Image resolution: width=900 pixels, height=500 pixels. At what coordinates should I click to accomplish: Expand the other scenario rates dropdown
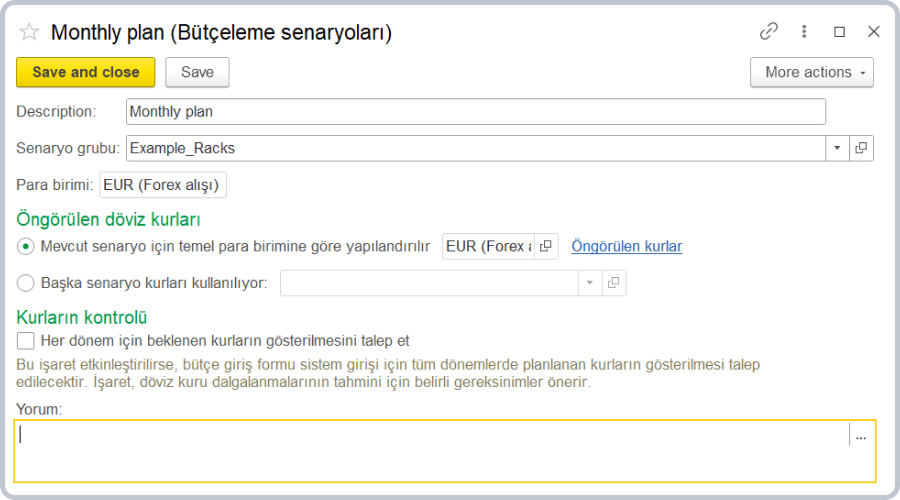[x=590, y=283]
